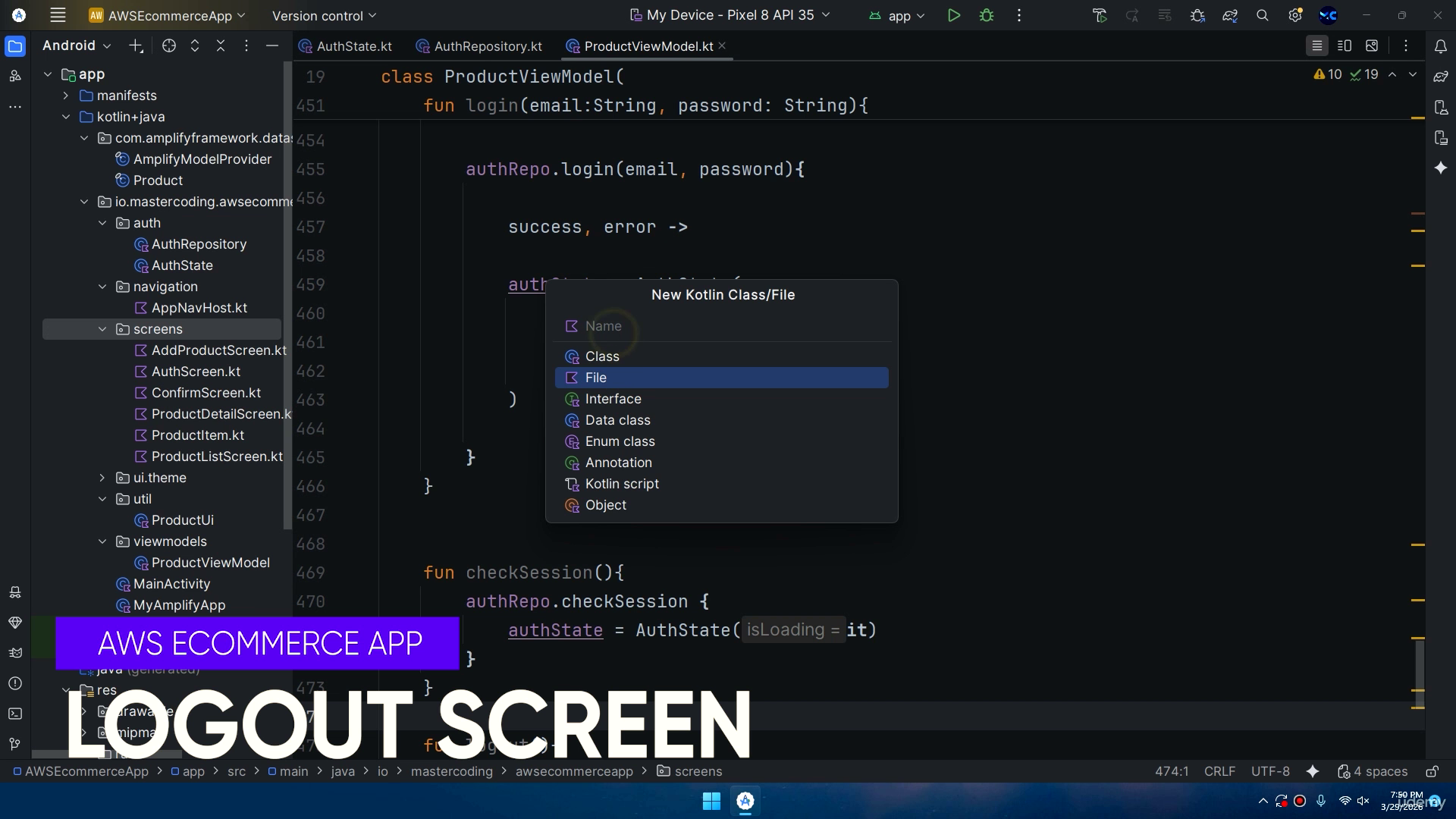1456x819 pixels.
Task: Choose Object in the new file popup
Action: coord(721,505)
